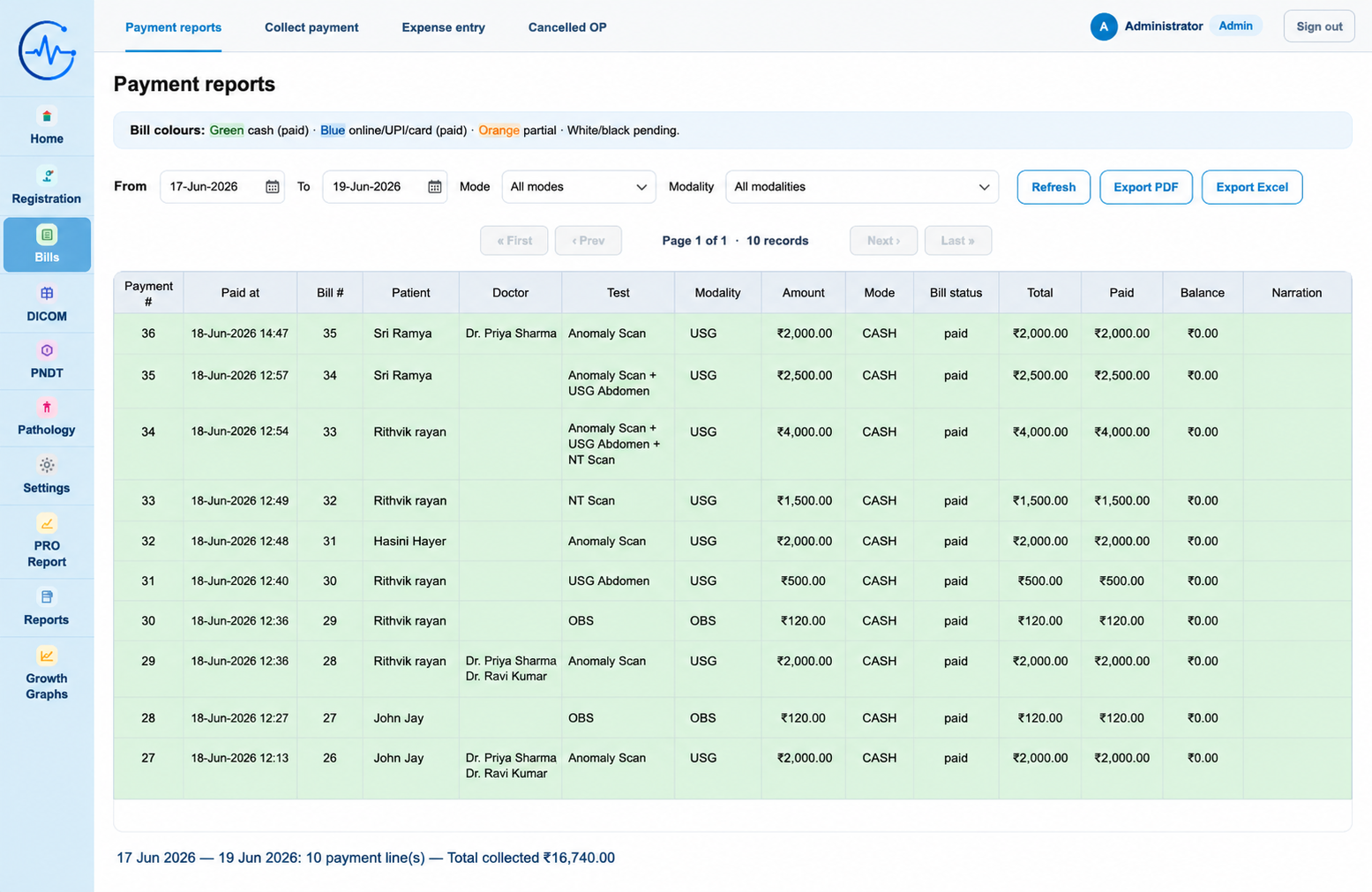Open the PRO Report sidebar icon
Viewport: 1372px width, 892px height.
click(47, 523)
